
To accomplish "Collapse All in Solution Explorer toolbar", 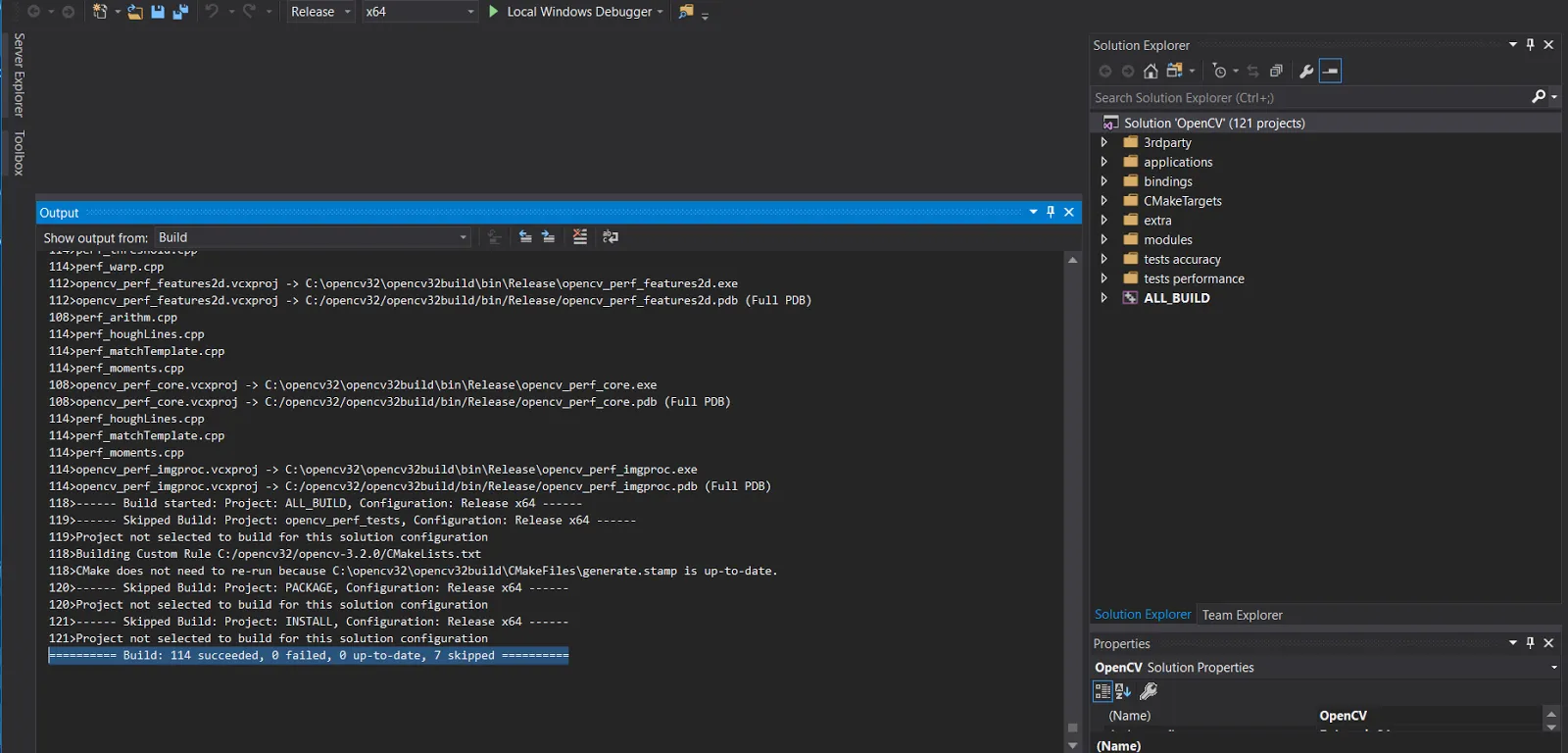I will (x=1276, y=71).
